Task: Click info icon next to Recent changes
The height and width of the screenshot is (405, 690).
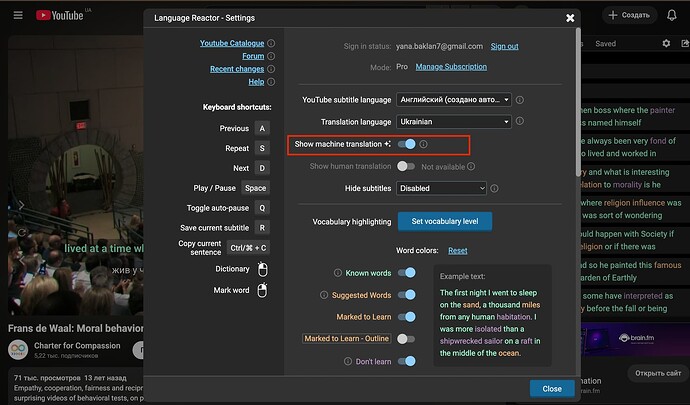Action: coord(271,69)
